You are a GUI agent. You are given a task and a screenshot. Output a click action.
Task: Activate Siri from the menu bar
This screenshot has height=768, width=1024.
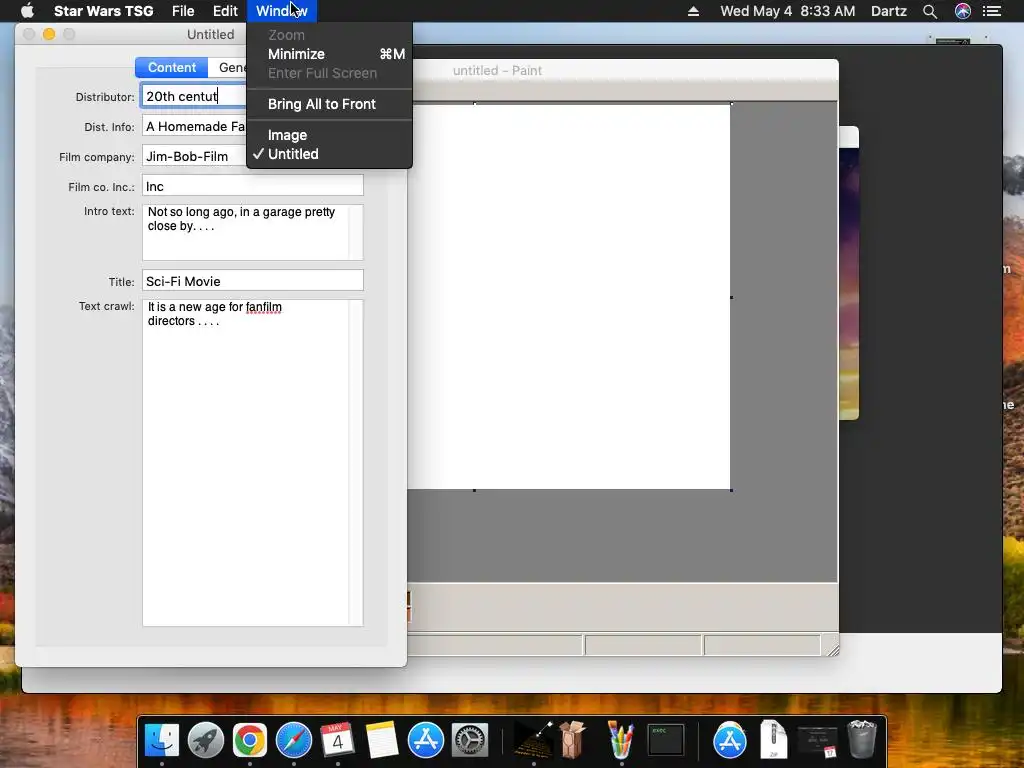click(963, 11)
